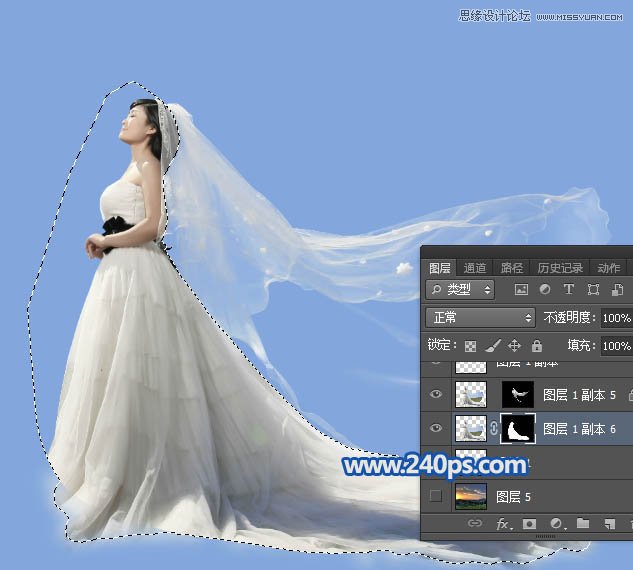Open the fx layer style menu
The height and width of the screenshot is (570, 633).
503,524
